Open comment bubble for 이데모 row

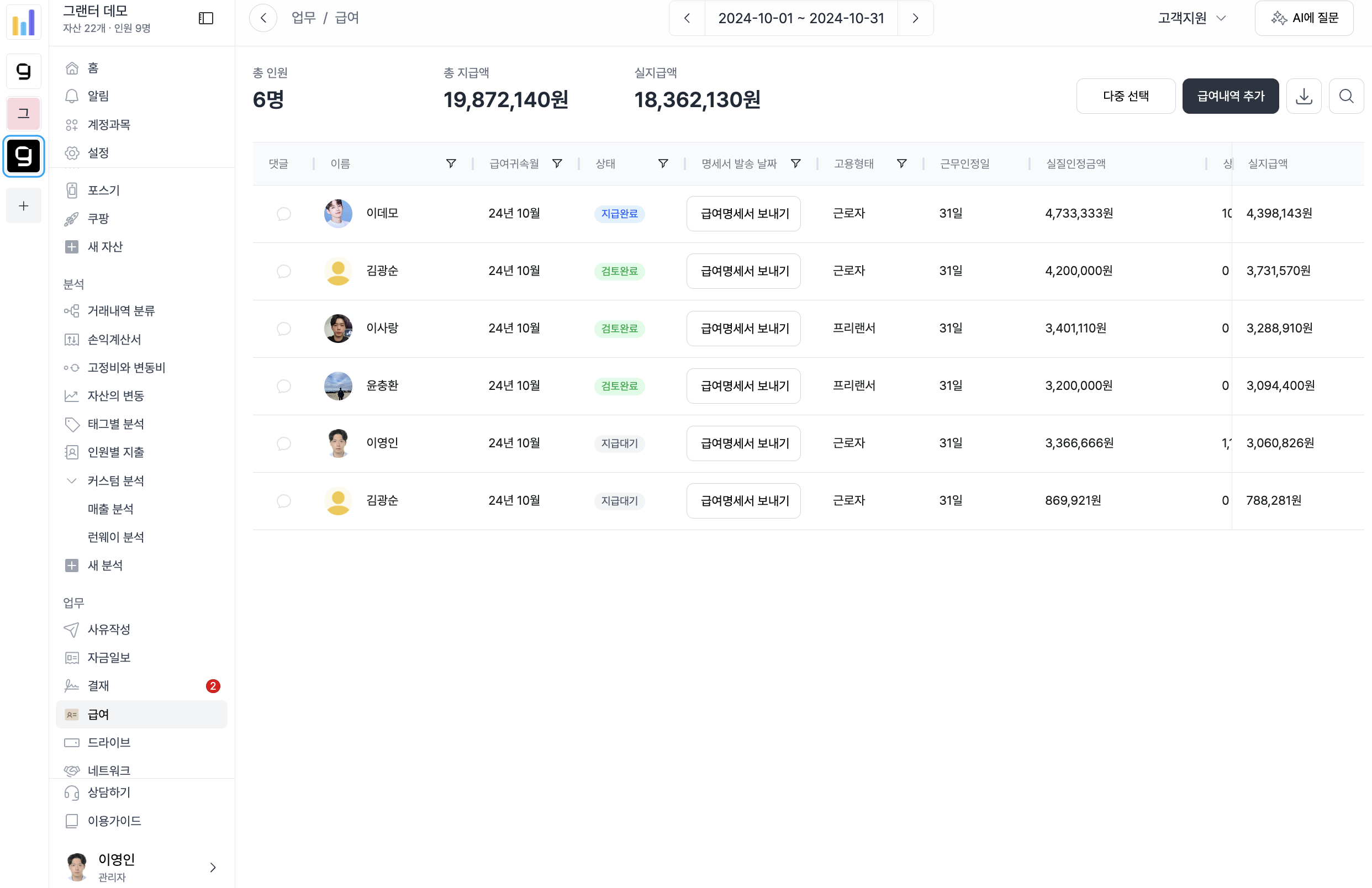point(283,214)
